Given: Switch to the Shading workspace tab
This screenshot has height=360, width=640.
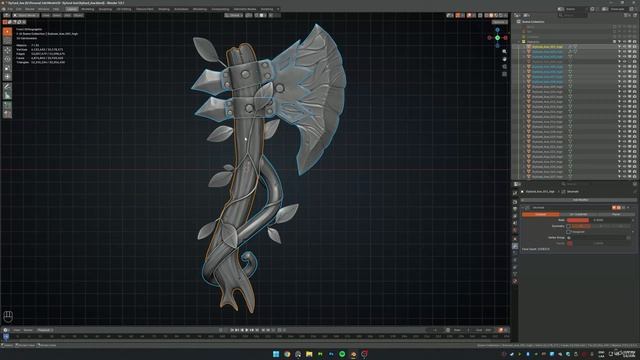Looking at the screenshot, I should pos(164,9).
